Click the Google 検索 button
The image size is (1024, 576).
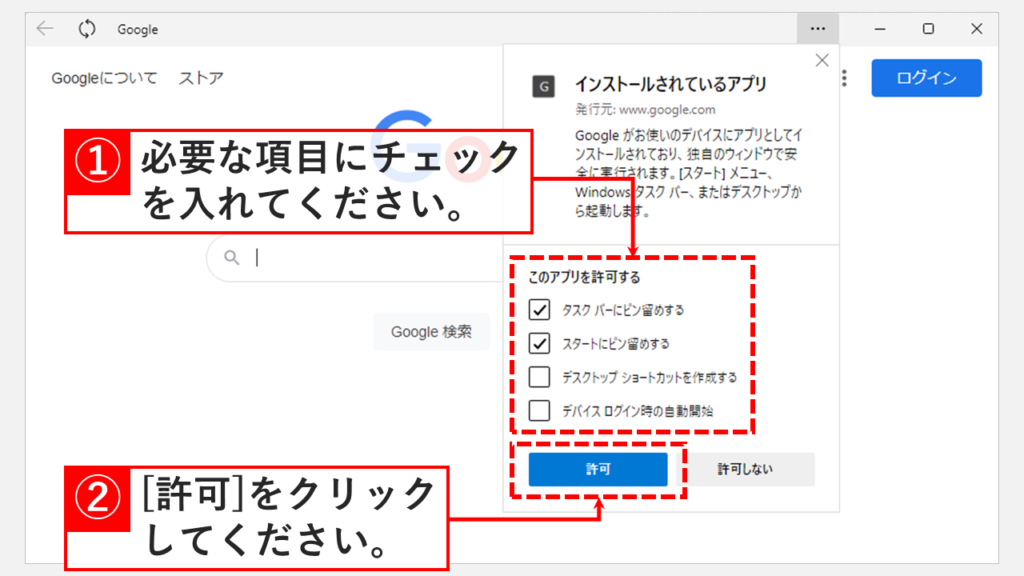431,332
